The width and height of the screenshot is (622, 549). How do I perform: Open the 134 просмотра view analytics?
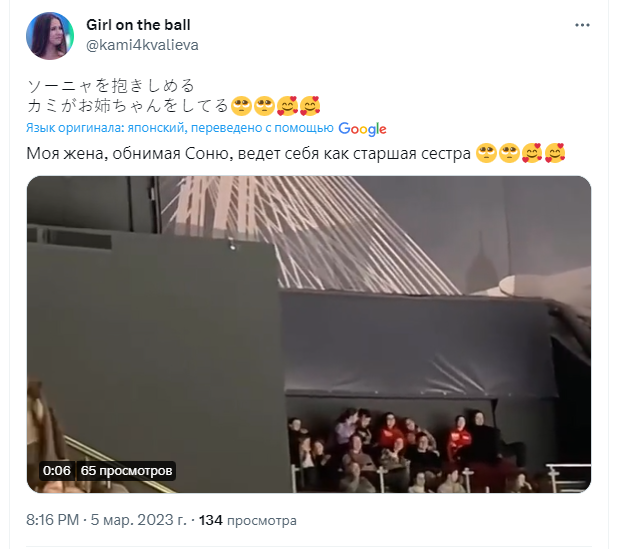point(248,520)
